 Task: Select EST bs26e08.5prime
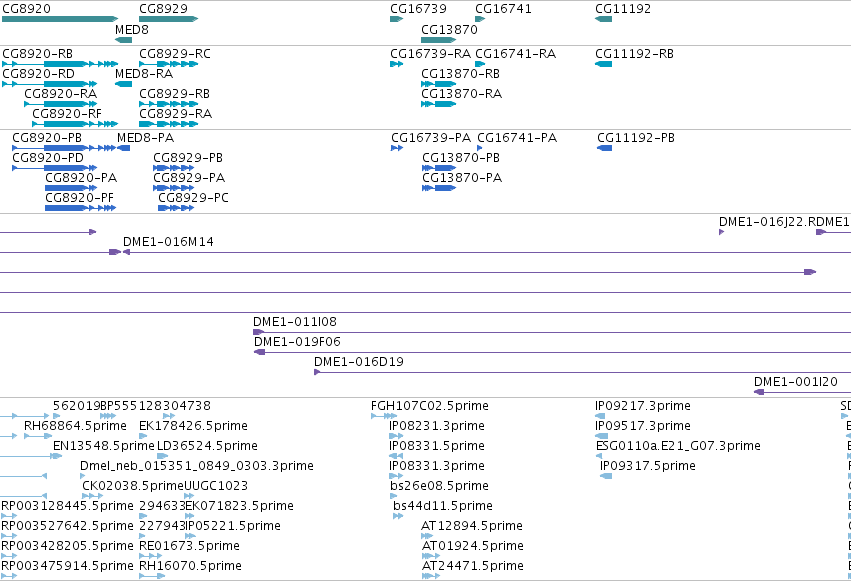[x=440, y=486]
